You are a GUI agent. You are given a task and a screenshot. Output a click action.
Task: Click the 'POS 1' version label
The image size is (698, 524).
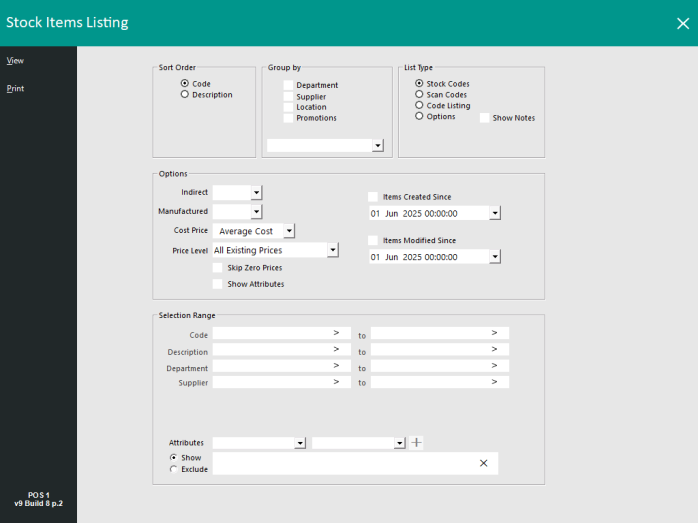pyautogui.click(x=39, y=495)
